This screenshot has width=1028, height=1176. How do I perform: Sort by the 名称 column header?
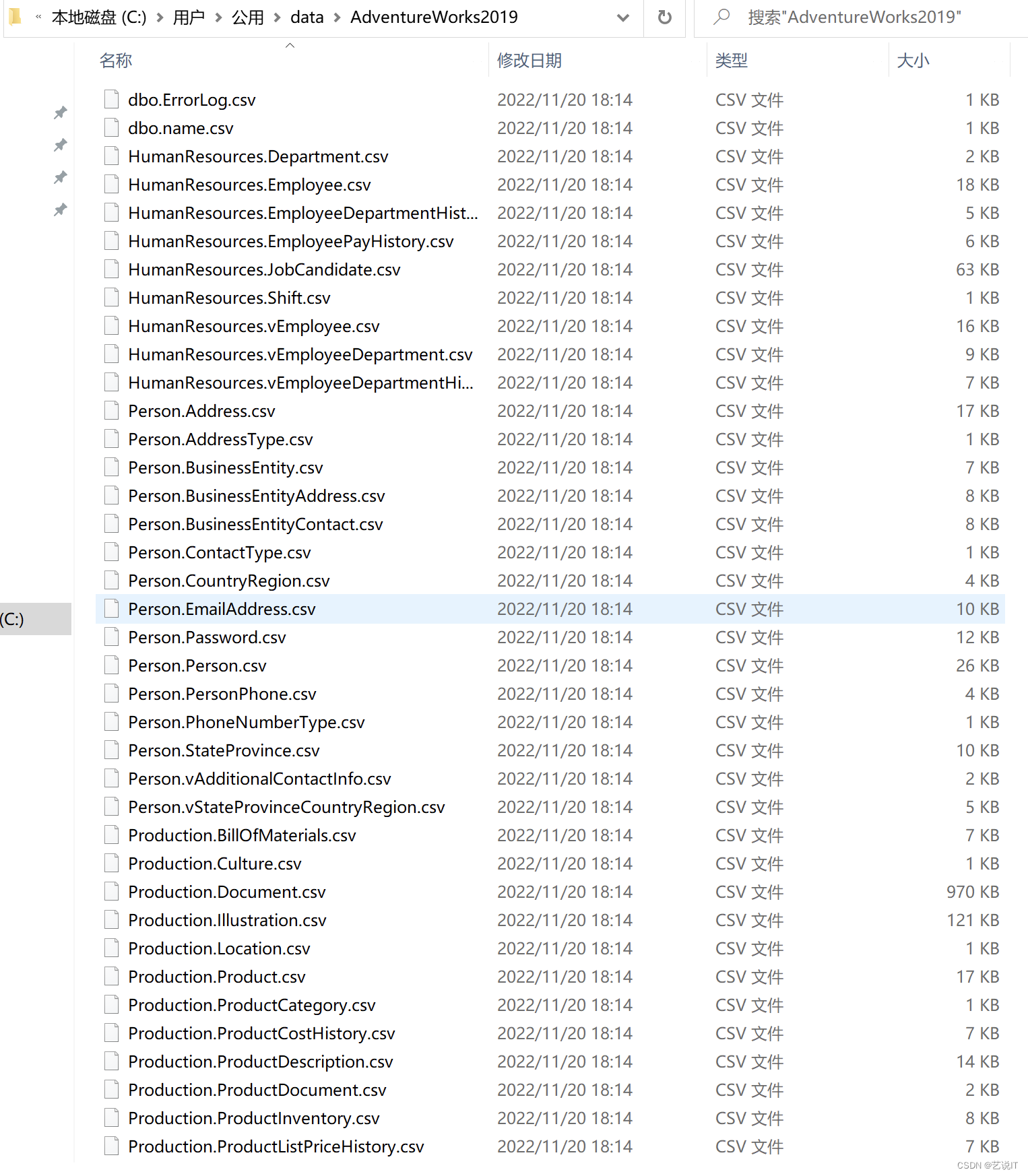[x=116, y=61]
